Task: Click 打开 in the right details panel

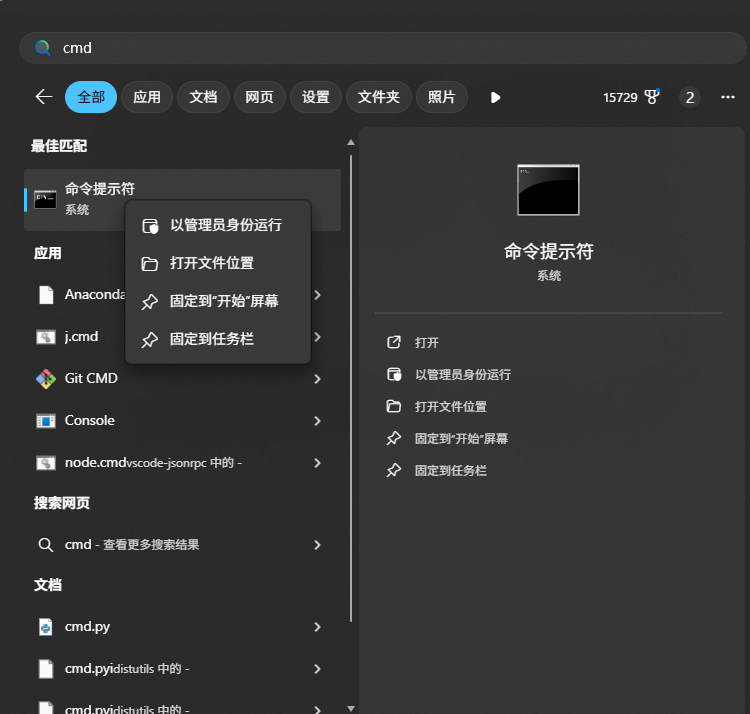Action: [427, 342]
